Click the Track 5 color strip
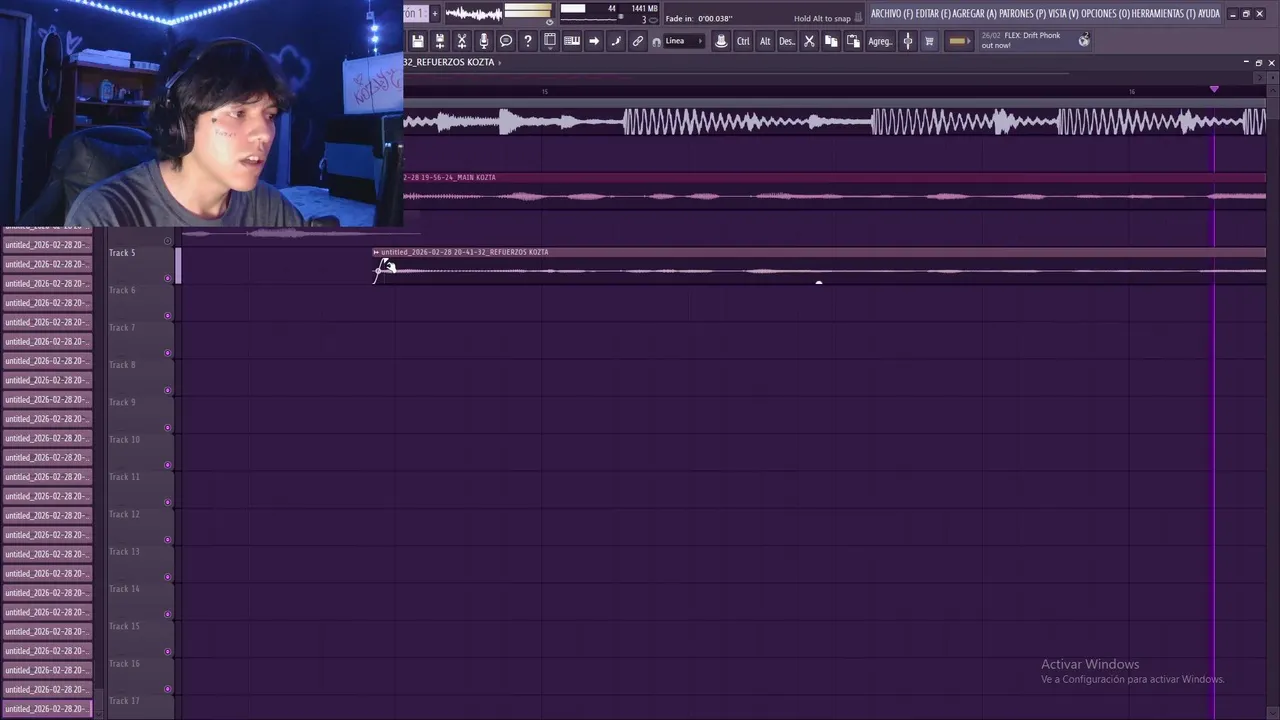This screenshot has height=720, width=1280. pyautogui.click(x=178, y=265)
